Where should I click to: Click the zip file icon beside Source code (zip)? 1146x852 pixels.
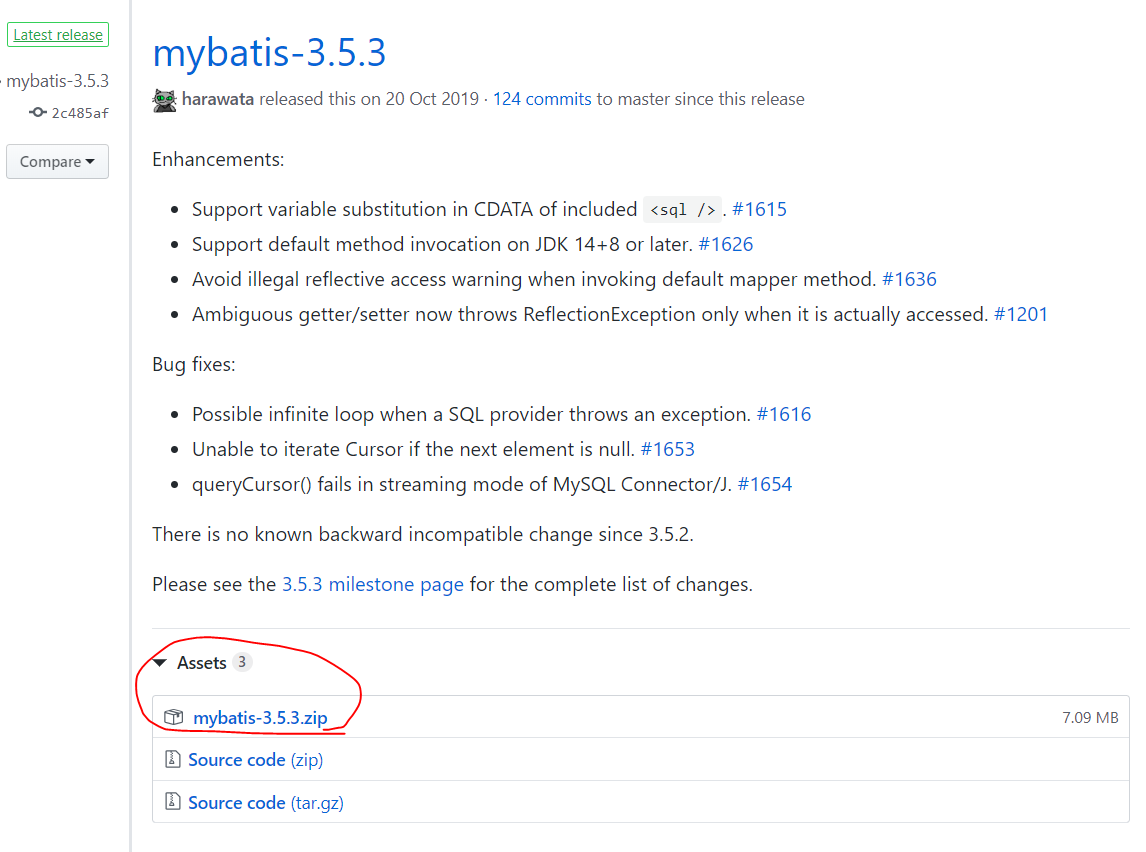(172, 759)
